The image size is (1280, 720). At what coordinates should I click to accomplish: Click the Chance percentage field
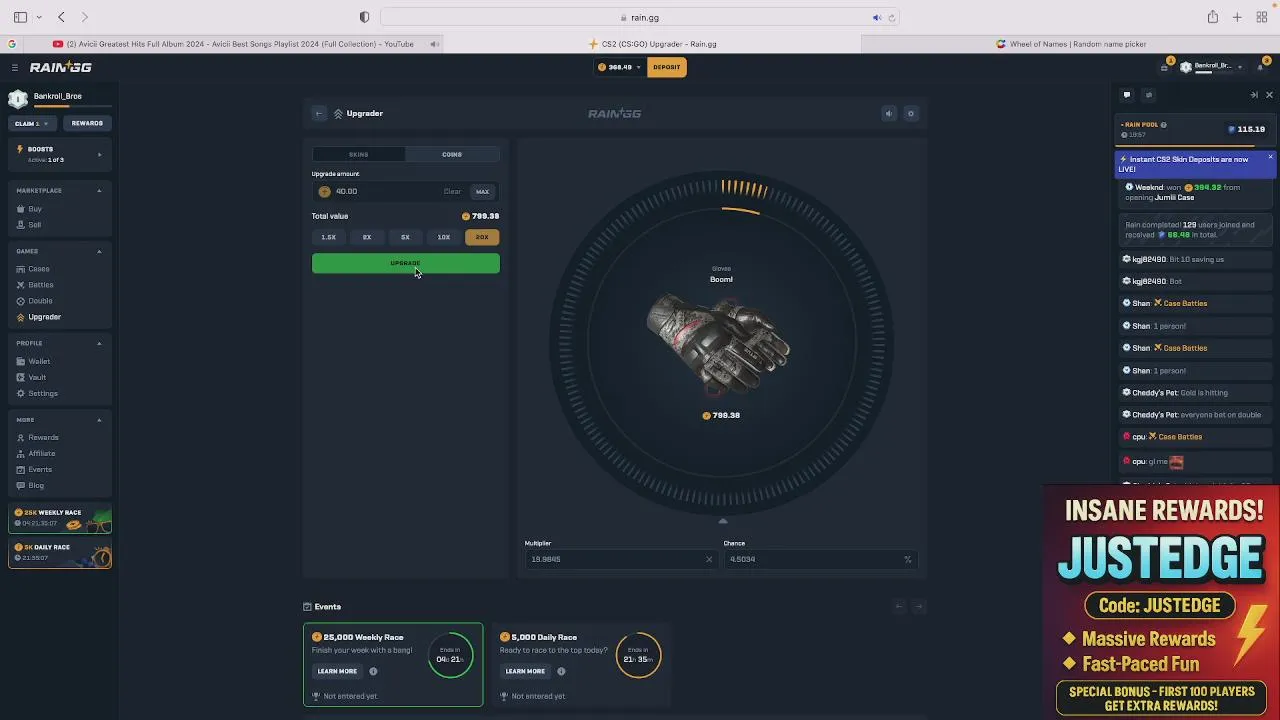[820, 559]
